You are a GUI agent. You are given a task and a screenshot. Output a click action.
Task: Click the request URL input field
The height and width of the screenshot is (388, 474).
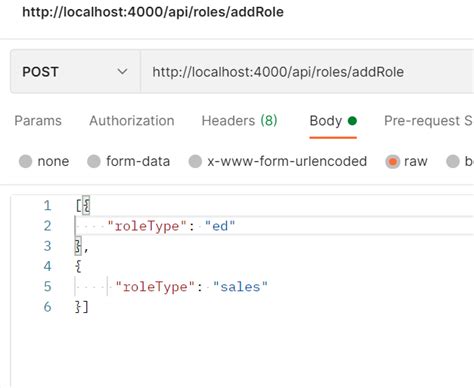[307, 72]
